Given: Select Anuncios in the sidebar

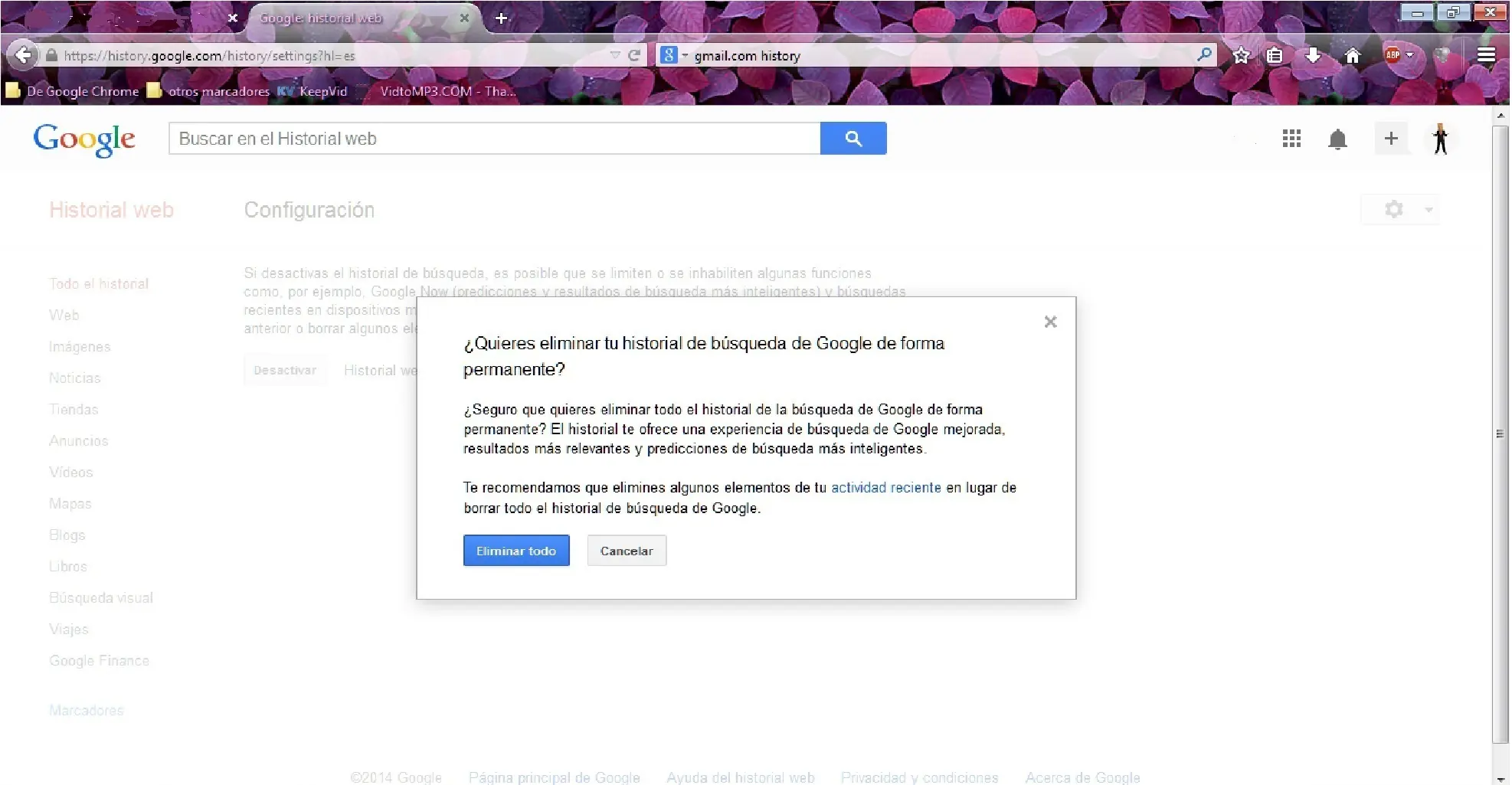Looking at the screenshot, I should [x=79, y=441].
